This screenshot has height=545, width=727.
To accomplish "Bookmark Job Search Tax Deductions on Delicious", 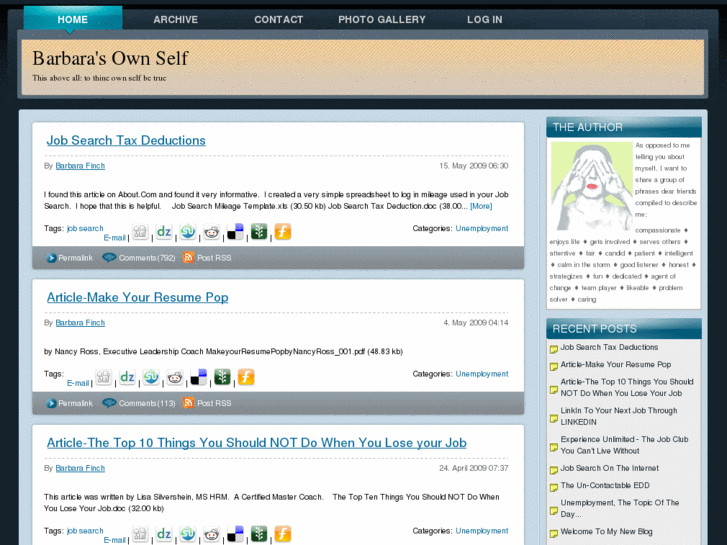I will coord(235,231).
